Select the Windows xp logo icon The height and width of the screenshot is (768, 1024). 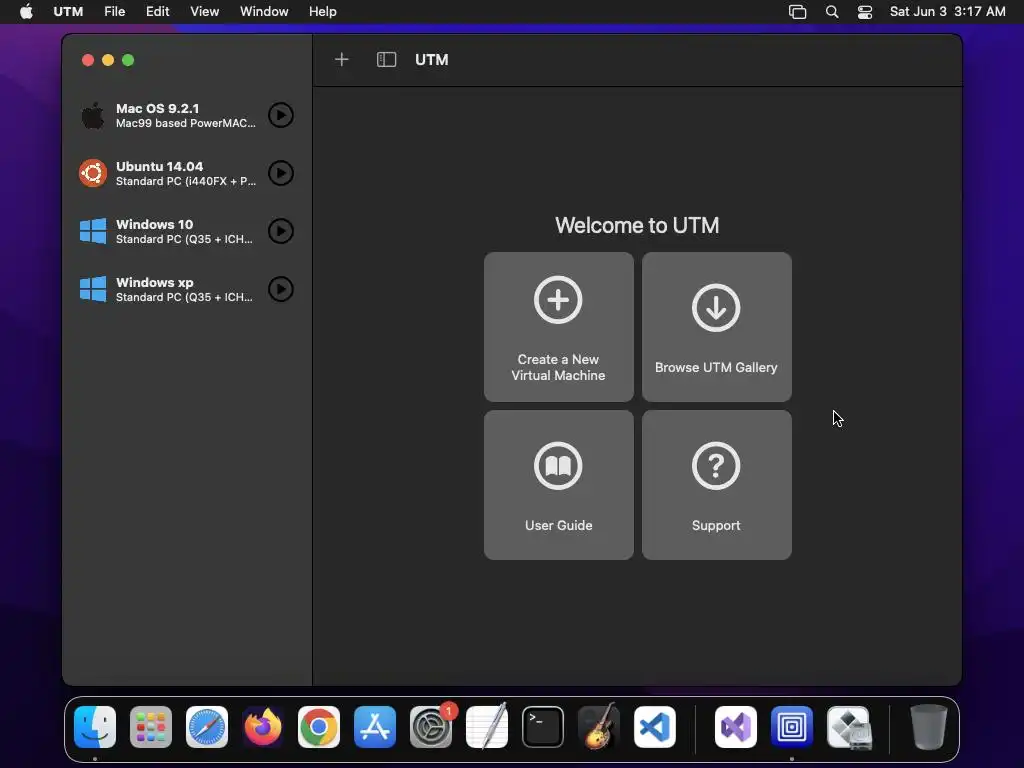(x=93, y=289)
